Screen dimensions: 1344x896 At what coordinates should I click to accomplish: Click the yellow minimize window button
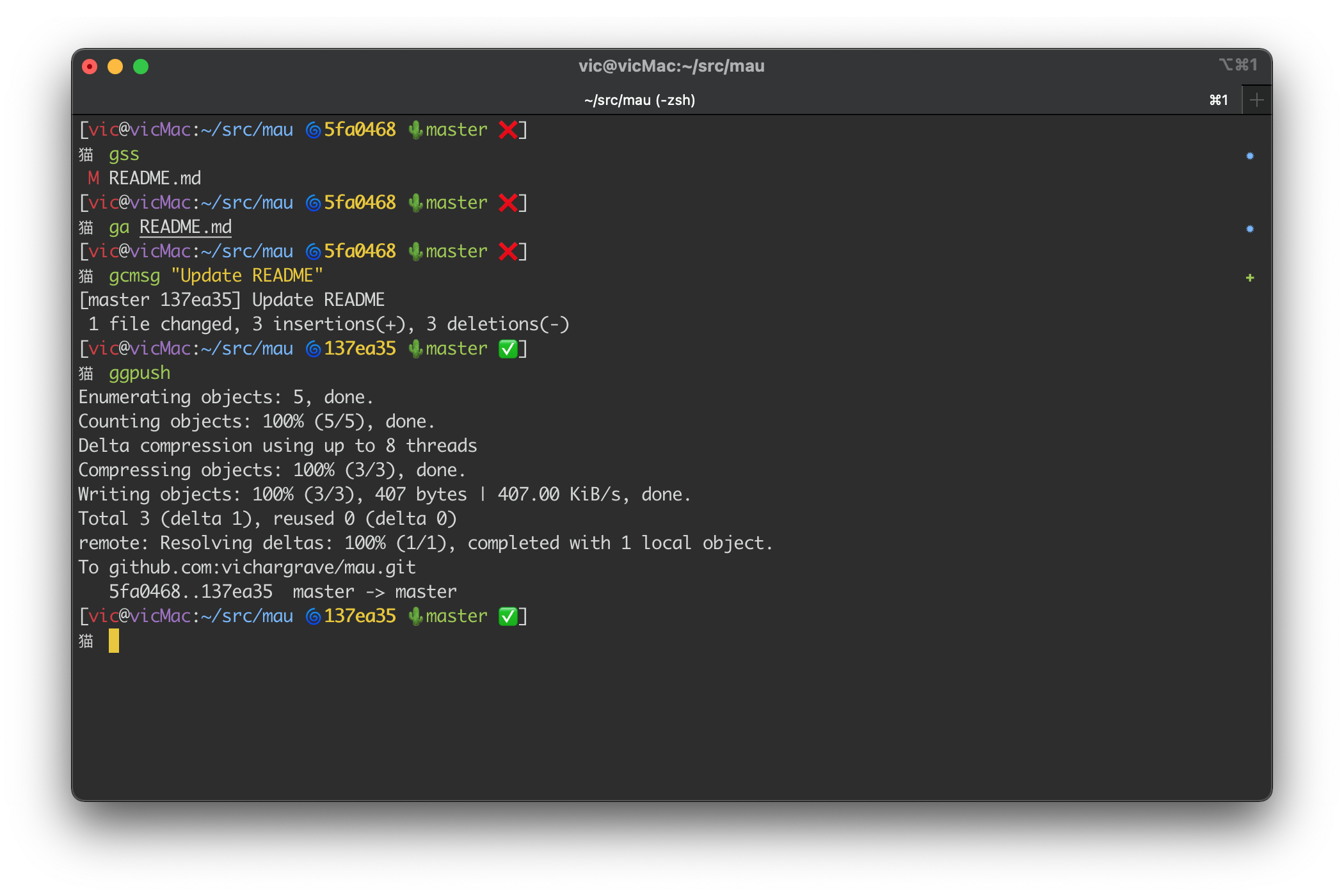click(115, 67)
